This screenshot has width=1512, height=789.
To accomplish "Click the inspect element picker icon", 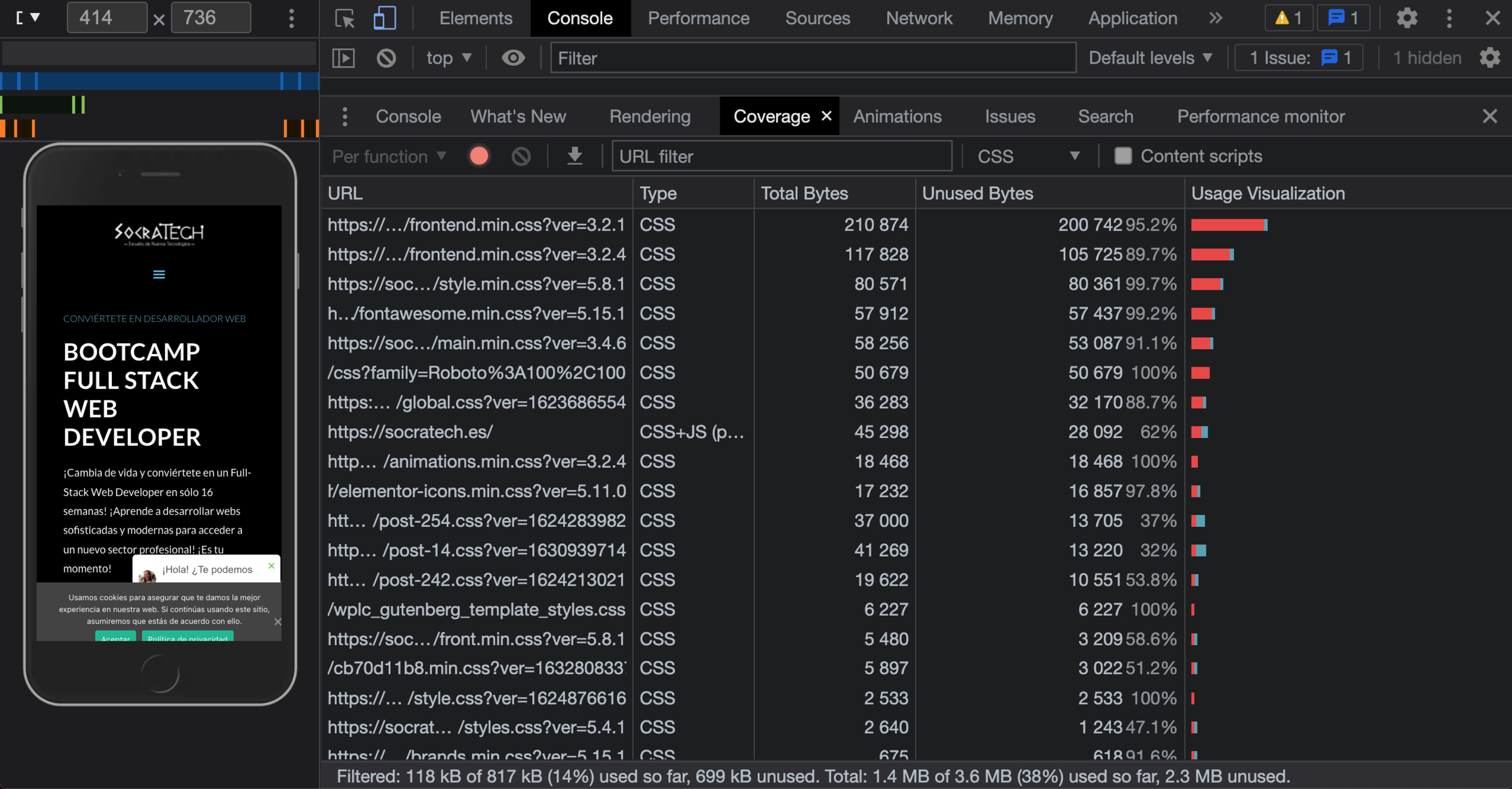I will coord(345,18).
